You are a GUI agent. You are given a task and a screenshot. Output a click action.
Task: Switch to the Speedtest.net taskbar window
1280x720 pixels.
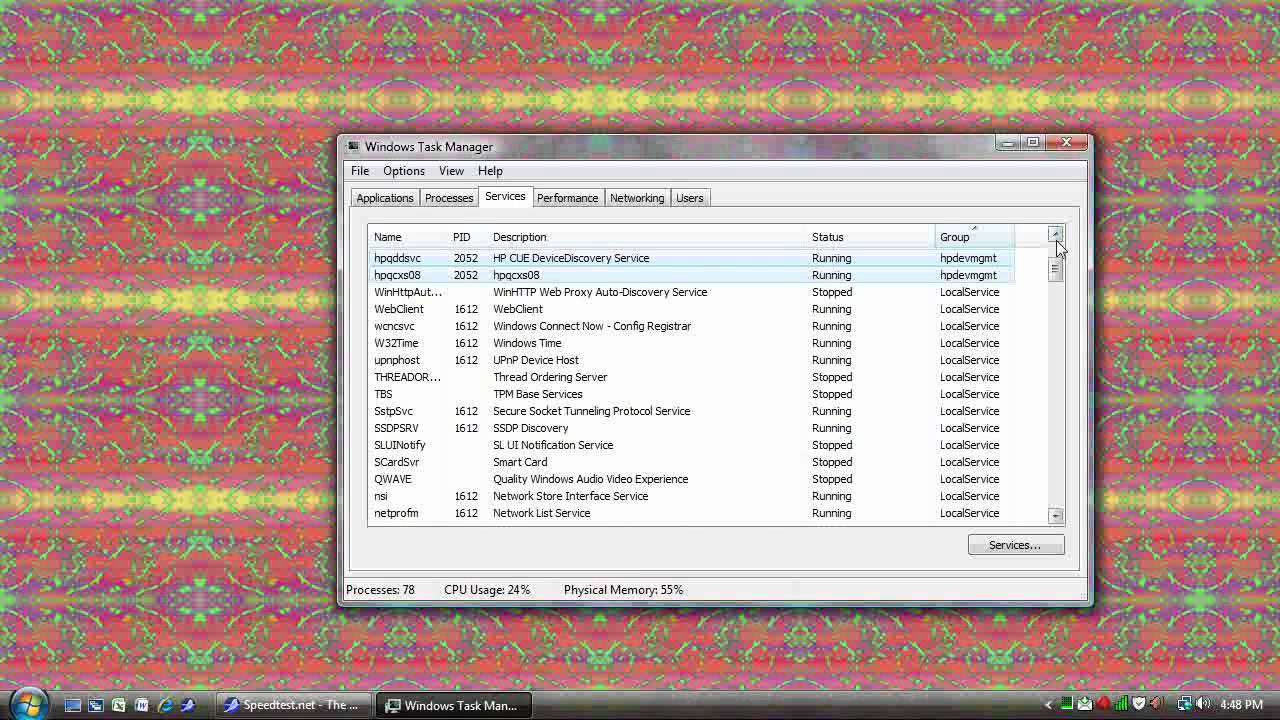tap(295, 705)
